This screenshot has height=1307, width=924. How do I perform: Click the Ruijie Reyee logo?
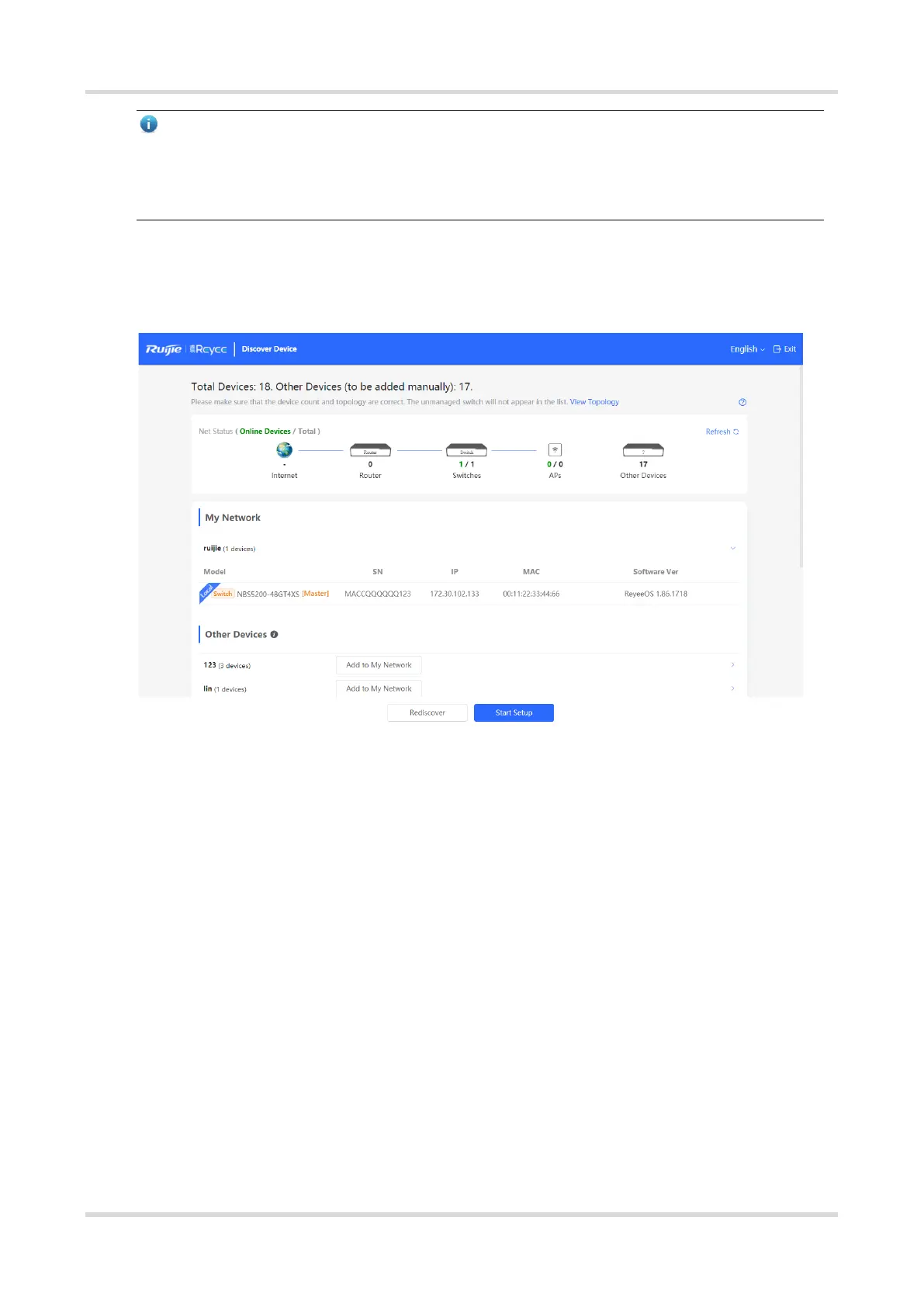point(186,349)
